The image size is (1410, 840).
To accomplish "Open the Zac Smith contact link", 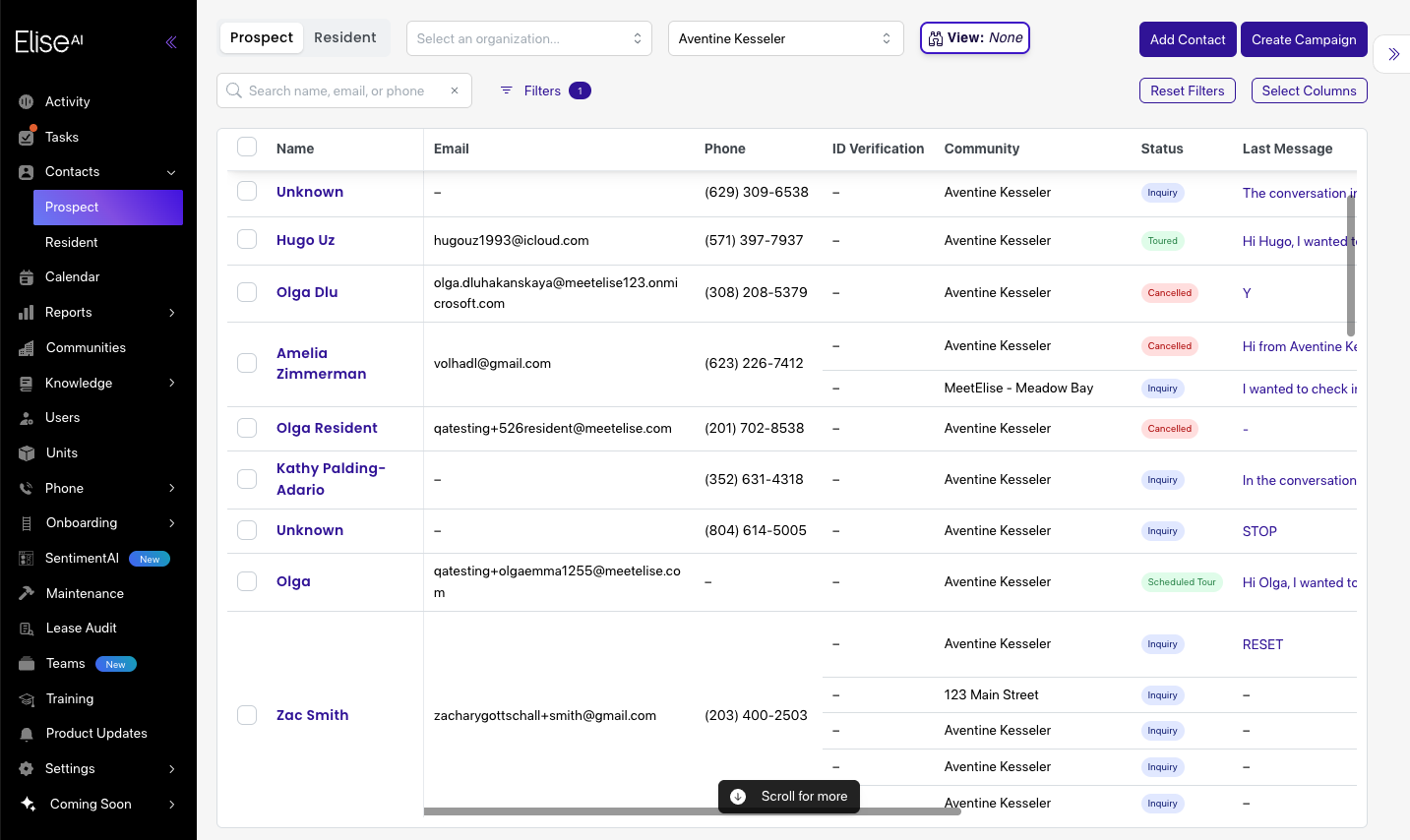I will tap(312, 715).
